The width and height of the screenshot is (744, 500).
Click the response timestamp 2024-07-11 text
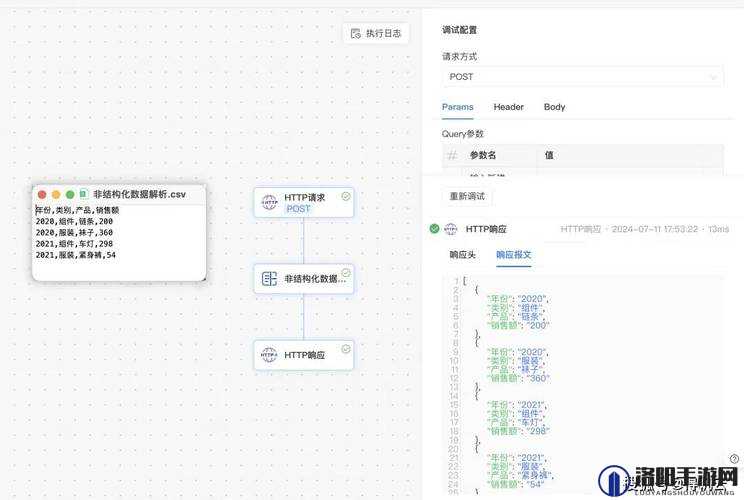[x=654, y=229]
